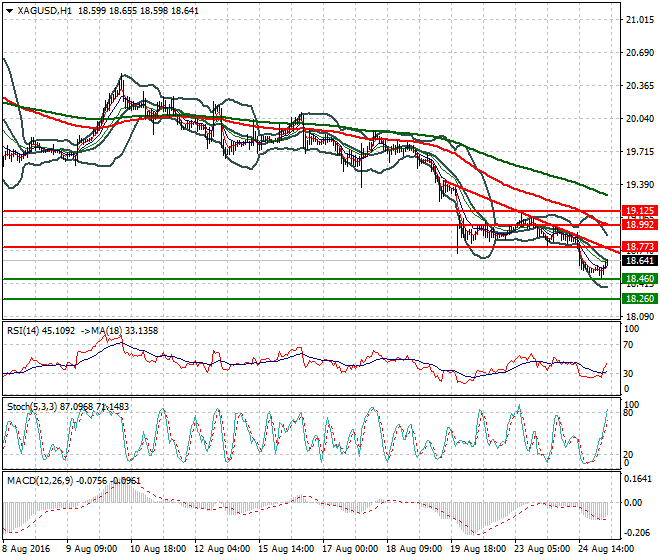Select the XAGUSD,H1 chart title text

(45, 11)
